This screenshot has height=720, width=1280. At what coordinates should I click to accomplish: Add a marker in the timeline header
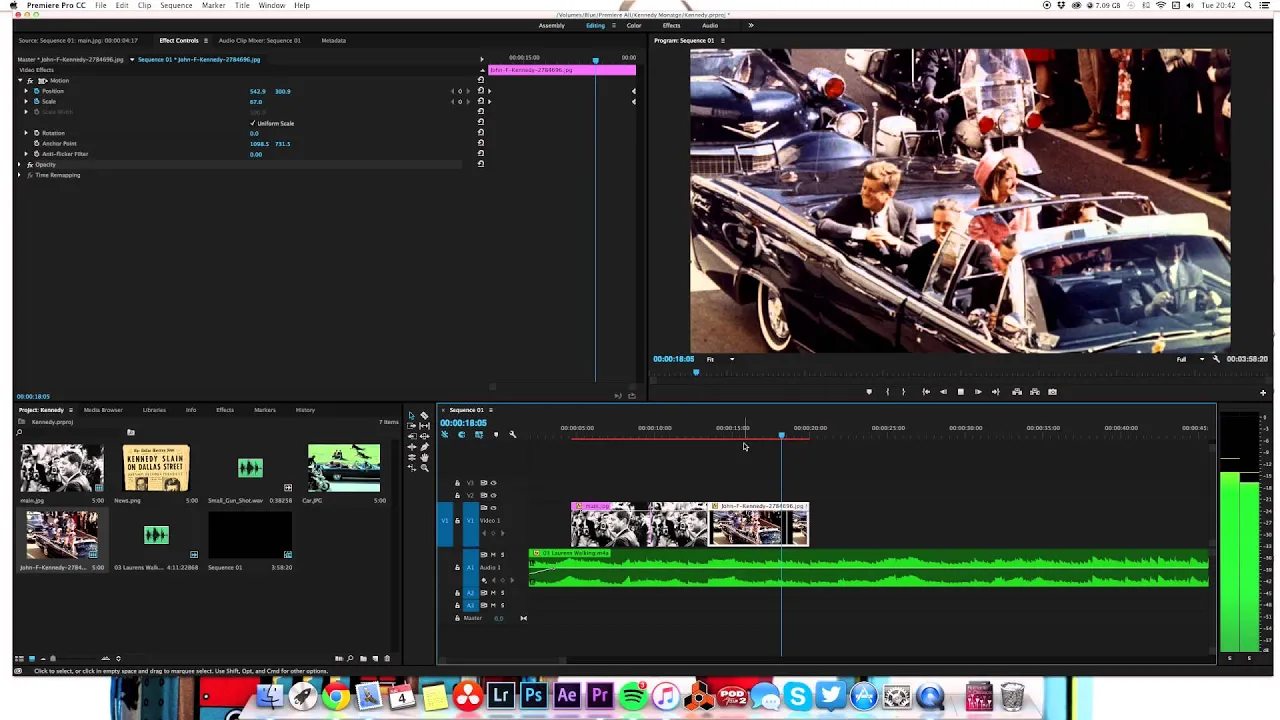coord(495,434)
